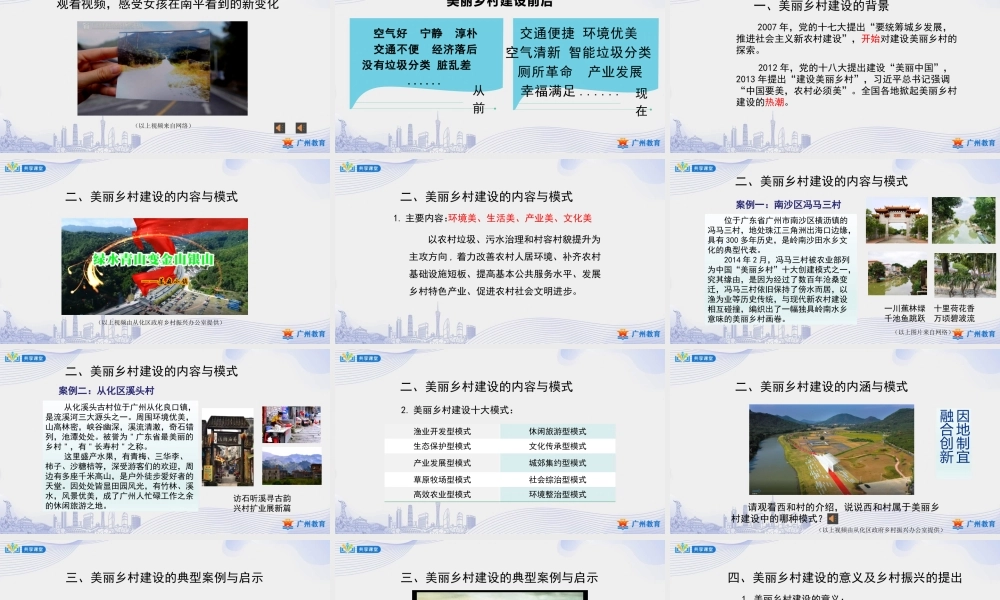Click the 共享课堂 badge on second-row left slide
This screenshot has height=600, width=1000.
33,168
